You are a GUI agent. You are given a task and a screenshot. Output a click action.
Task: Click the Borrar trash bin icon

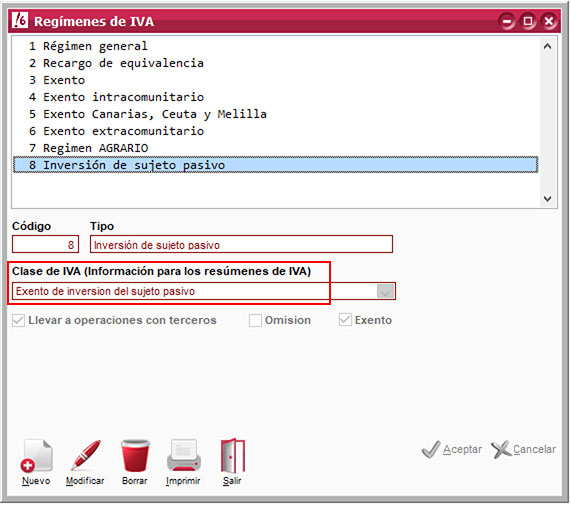pyautogui.click(x=135, y=455)
